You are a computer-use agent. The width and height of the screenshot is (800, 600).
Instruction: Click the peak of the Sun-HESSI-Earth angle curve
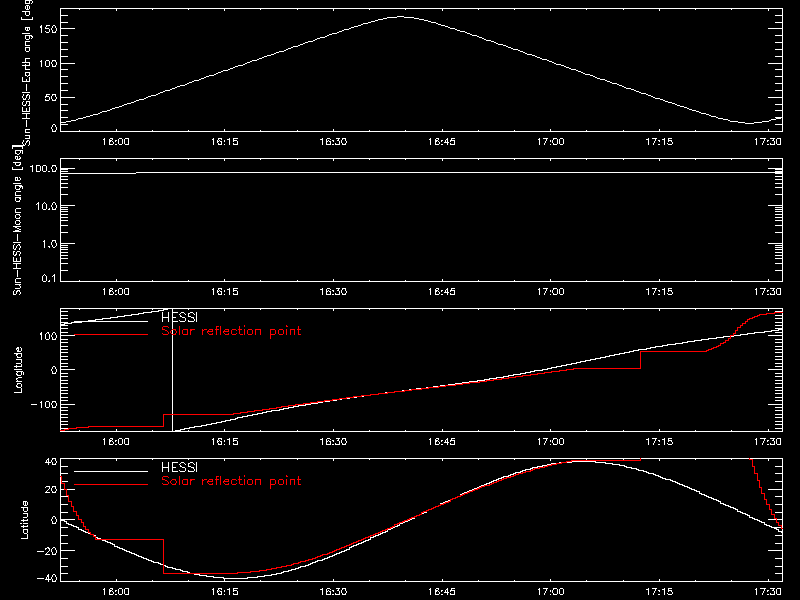pos(399,17)
